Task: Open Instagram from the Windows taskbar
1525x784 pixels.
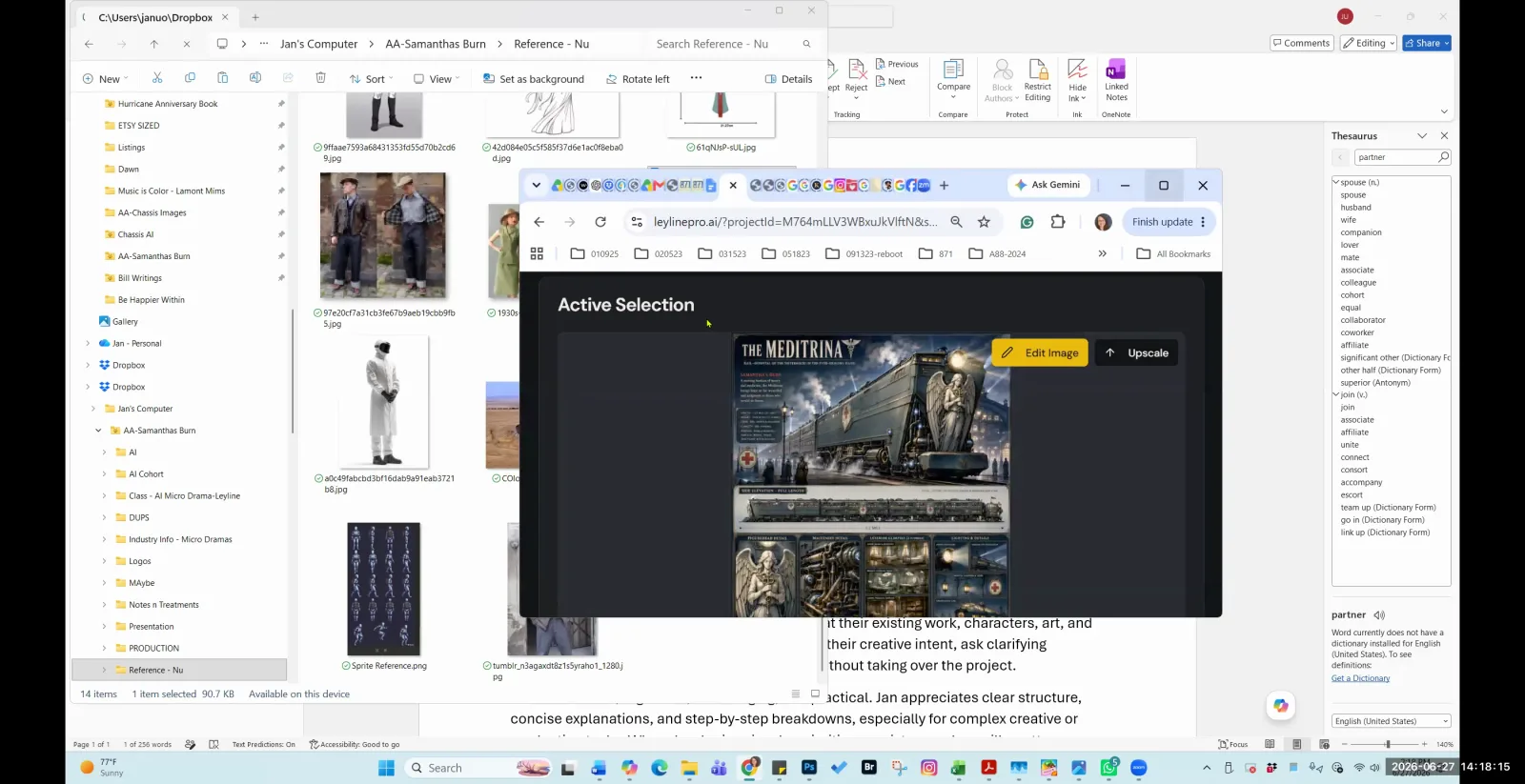Action: (929, 767)
